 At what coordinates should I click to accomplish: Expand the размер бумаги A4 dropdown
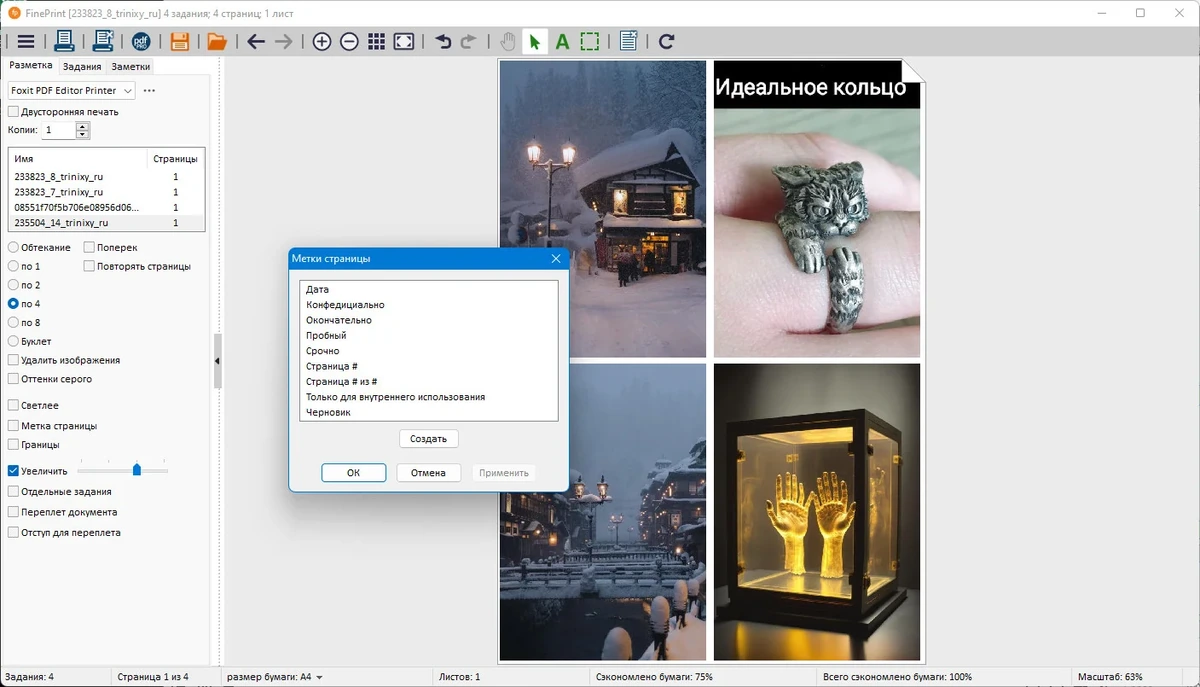(275, 677)
